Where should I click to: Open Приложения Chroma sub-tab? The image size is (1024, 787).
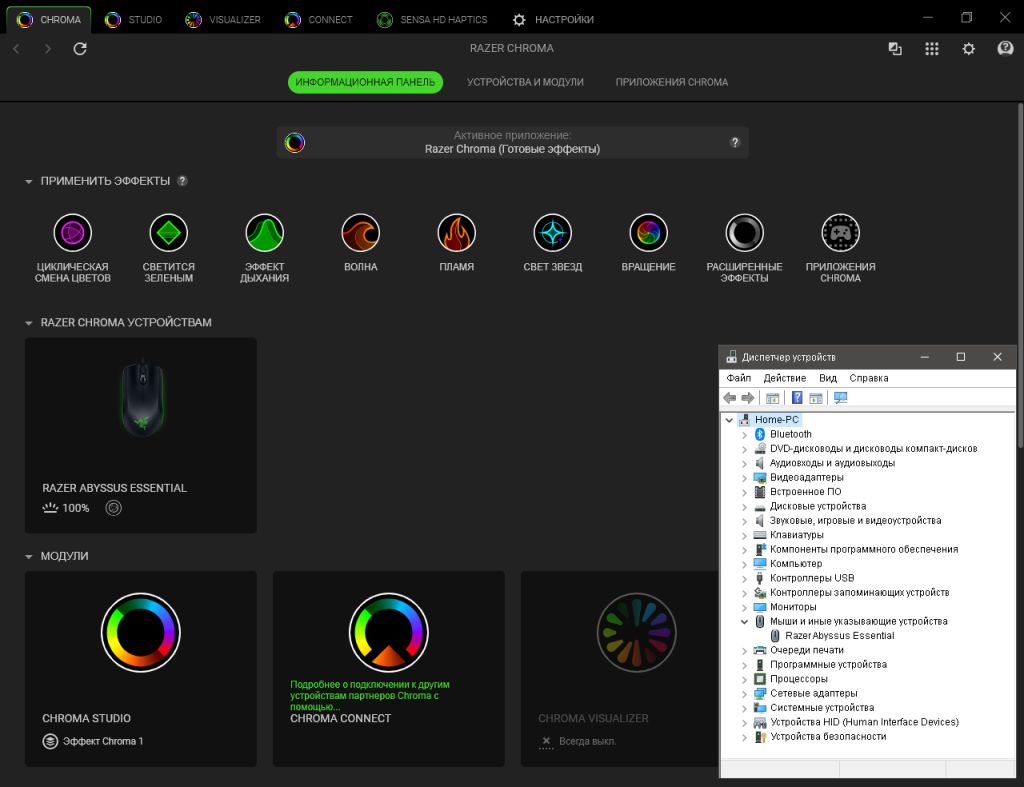(x=671, y=82)
